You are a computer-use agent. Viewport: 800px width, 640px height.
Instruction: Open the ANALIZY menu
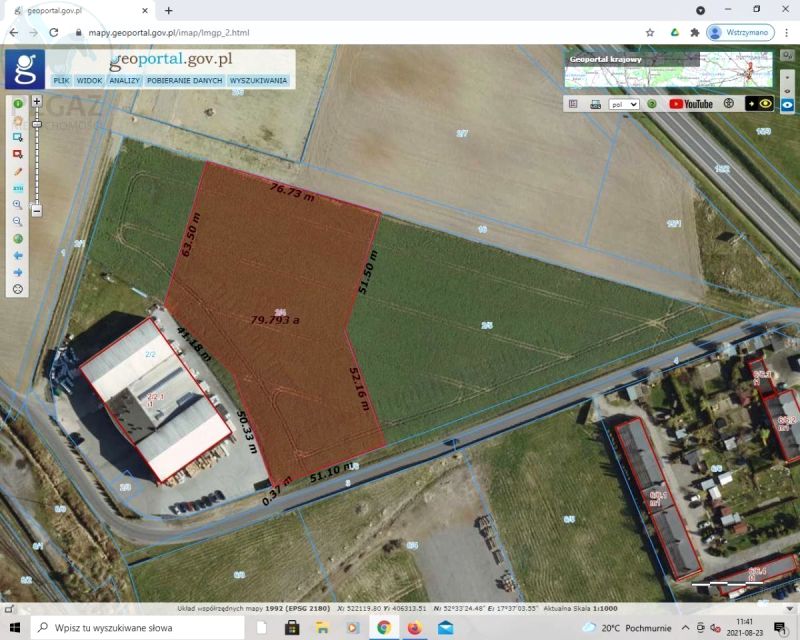click(125, 80)
